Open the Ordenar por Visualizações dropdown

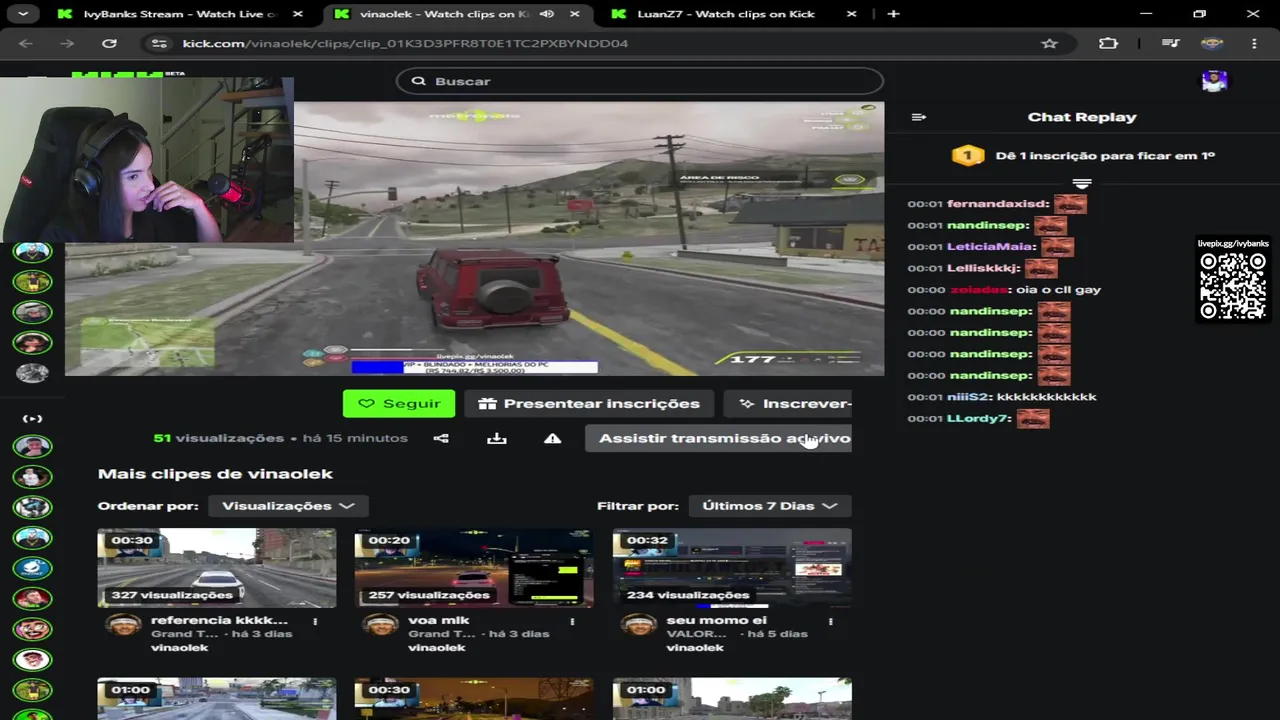click(288, 506)
